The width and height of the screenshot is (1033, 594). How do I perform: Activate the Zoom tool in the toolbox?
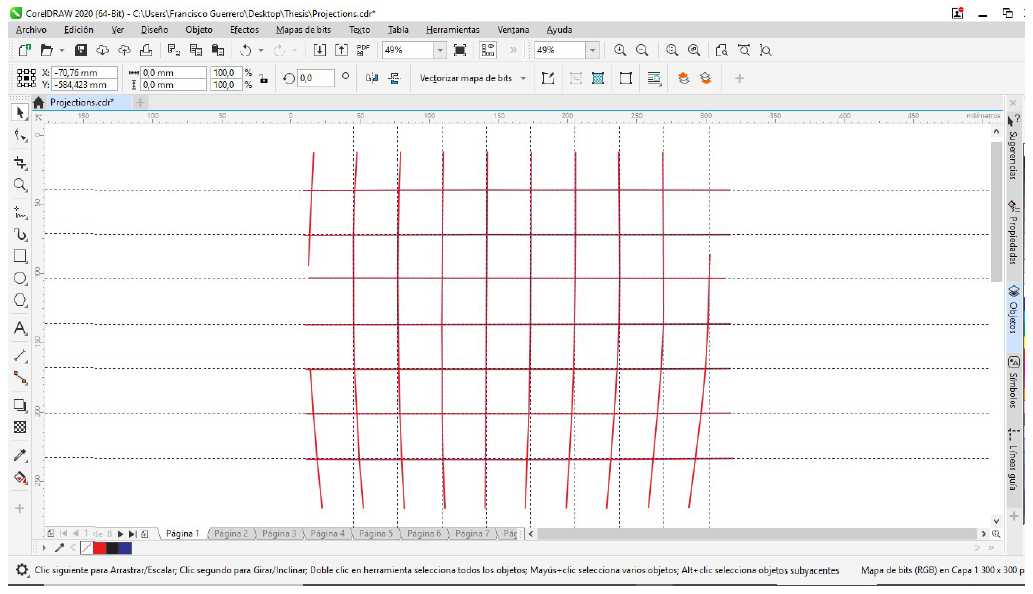(x=19, y=185)
